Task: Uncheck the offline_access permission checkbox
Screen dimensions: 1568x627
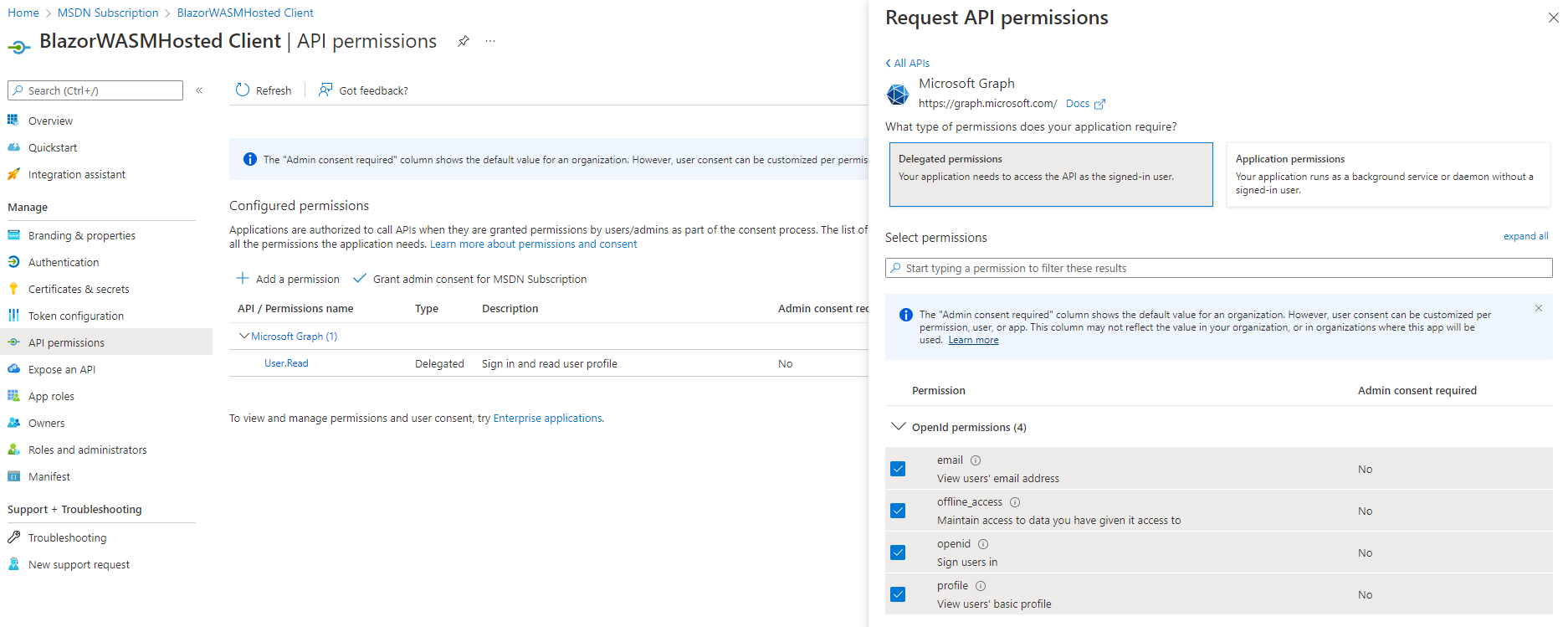Action: click(x=898, y=511)
